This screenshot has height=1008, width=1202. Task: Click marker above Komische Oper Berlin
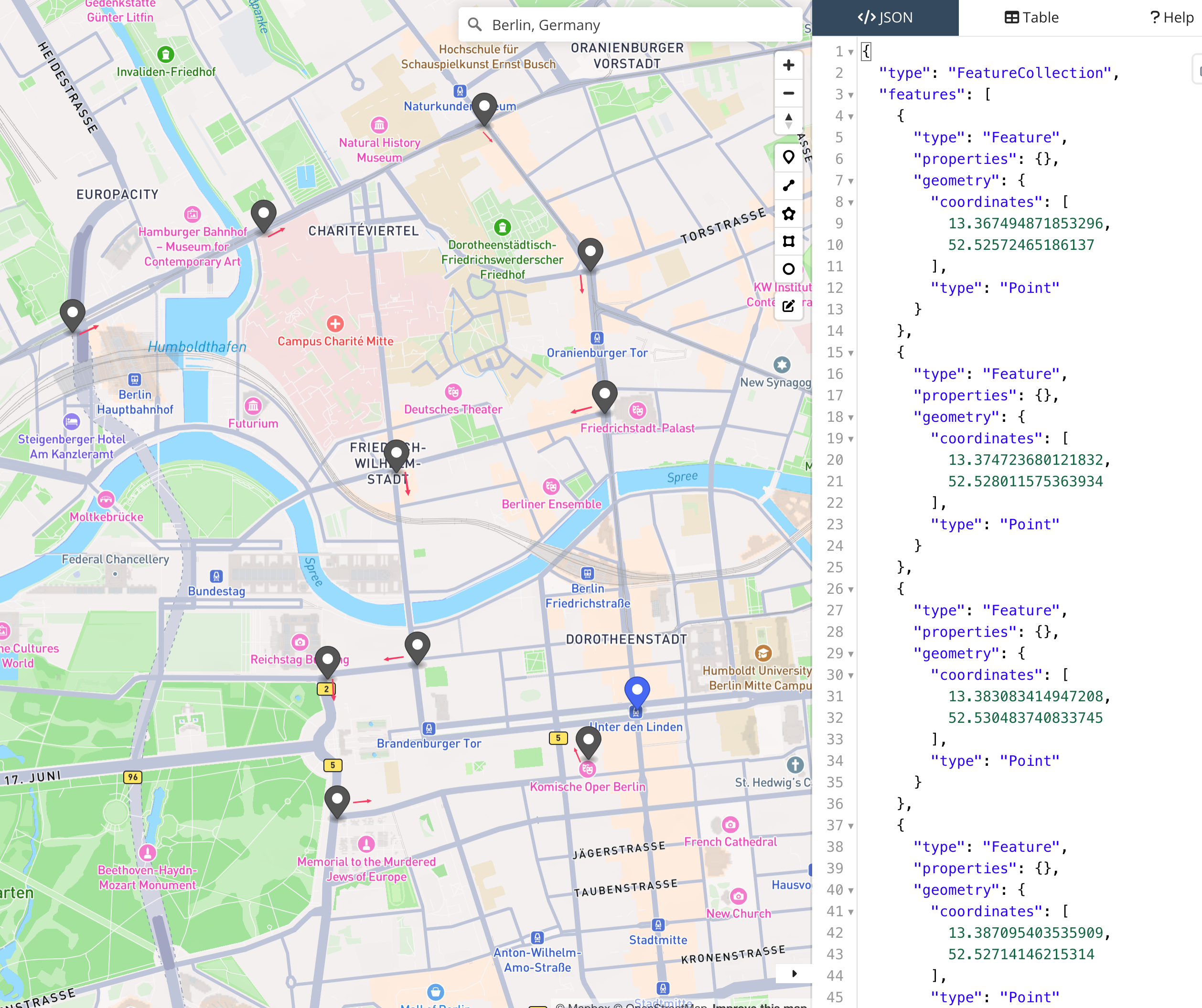[x=588, y=742]
